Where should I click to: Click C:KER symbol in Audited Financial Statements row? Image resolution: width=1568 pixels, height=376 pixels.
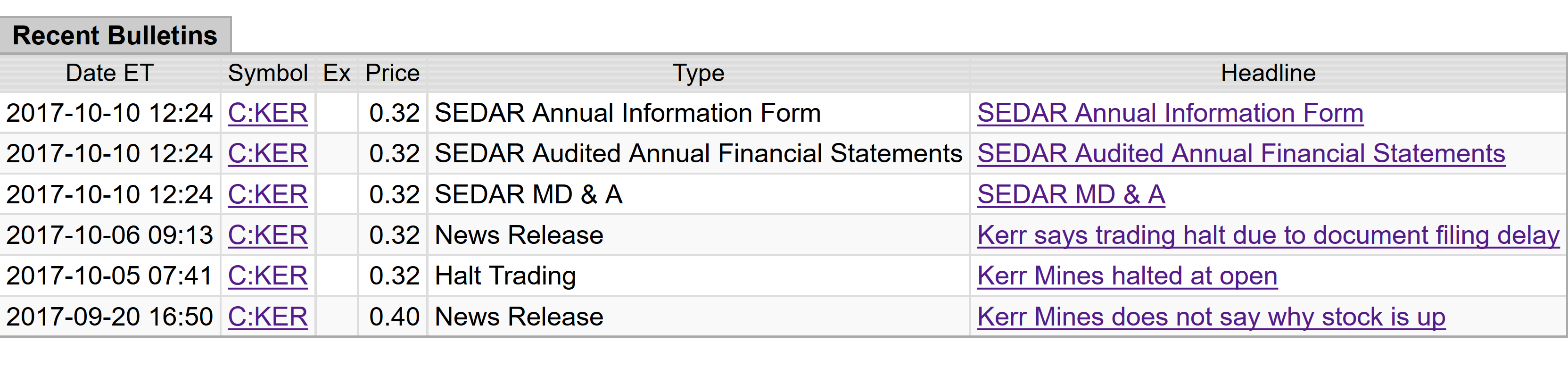268,153
